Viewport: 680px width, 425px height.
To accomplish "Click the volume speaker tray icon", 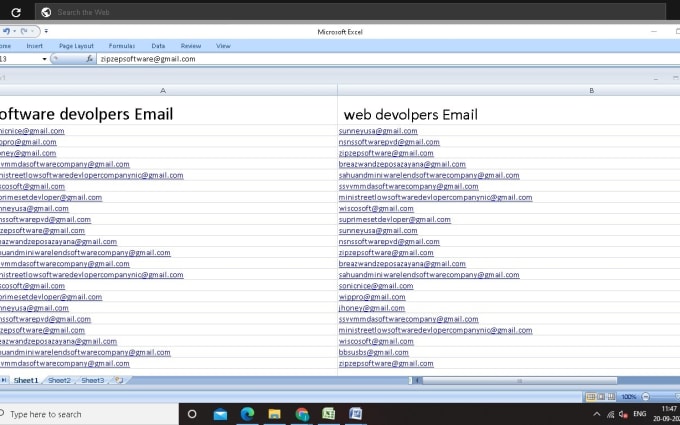I will click(624, 414).
